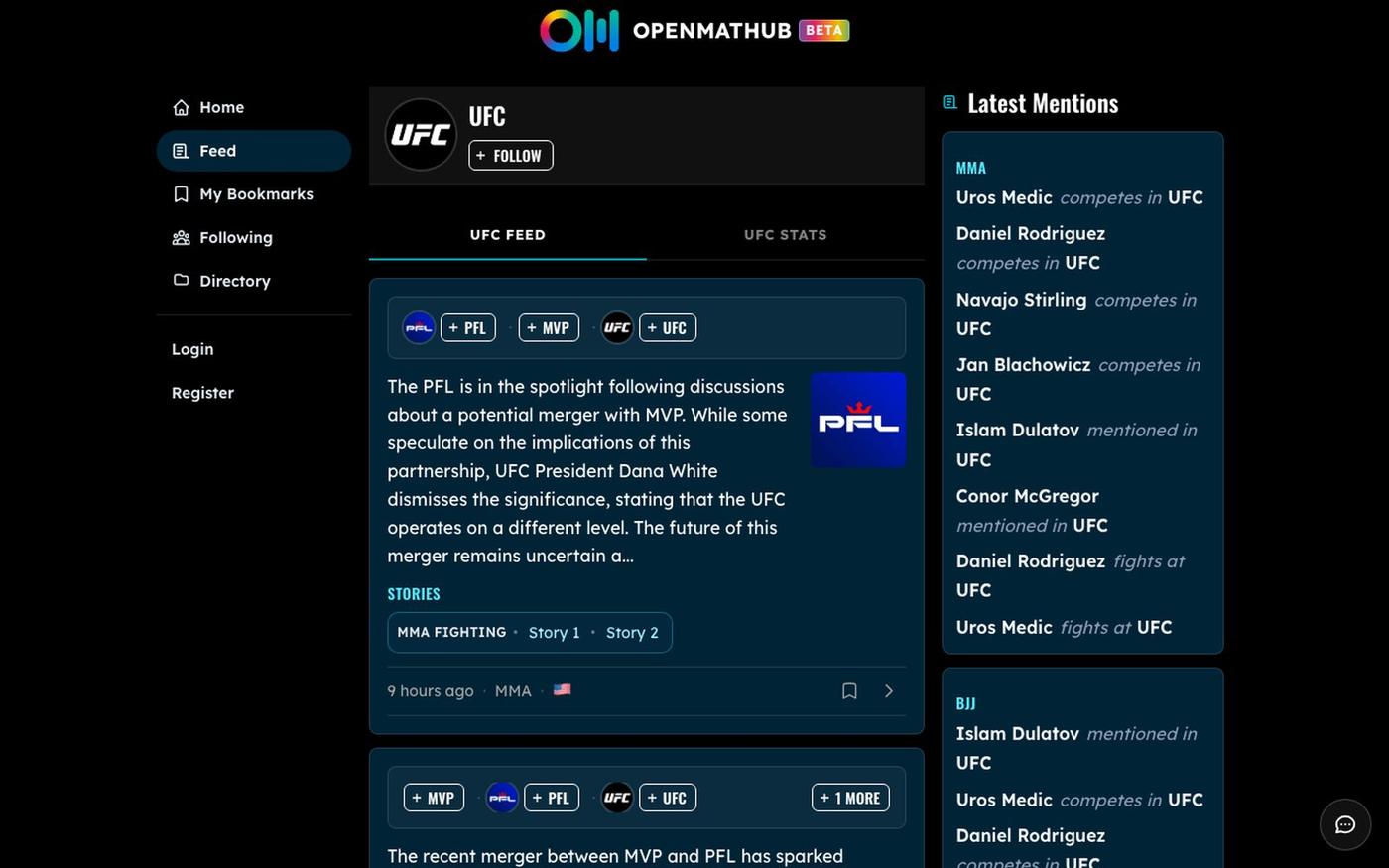Expand the '+ 1 MORE' tags button
The height and width of the screenshot is (868, 1389).
point(850,798)
